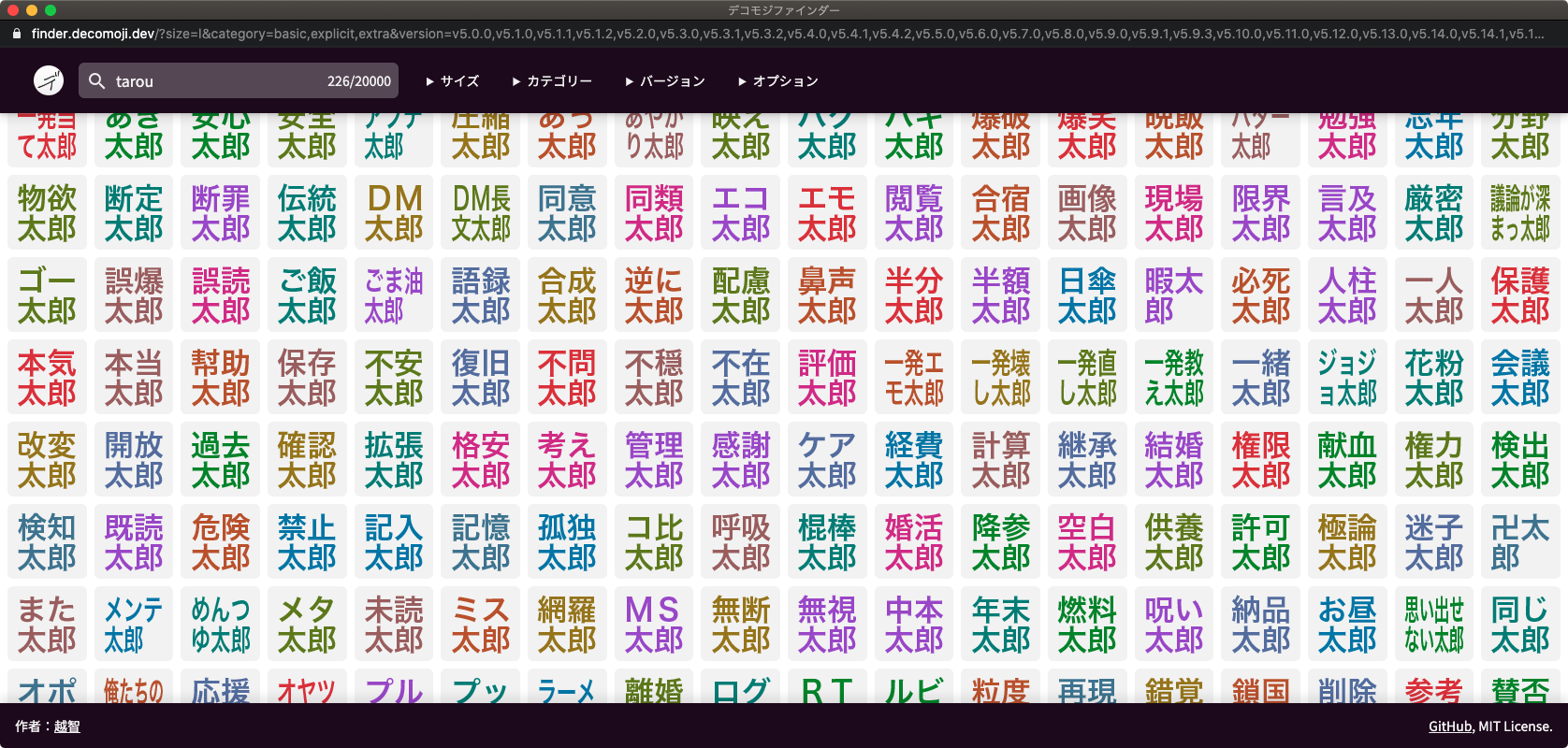Select the 格安太郎 emoji
1568x748 pixels.
tap(481, 460)
